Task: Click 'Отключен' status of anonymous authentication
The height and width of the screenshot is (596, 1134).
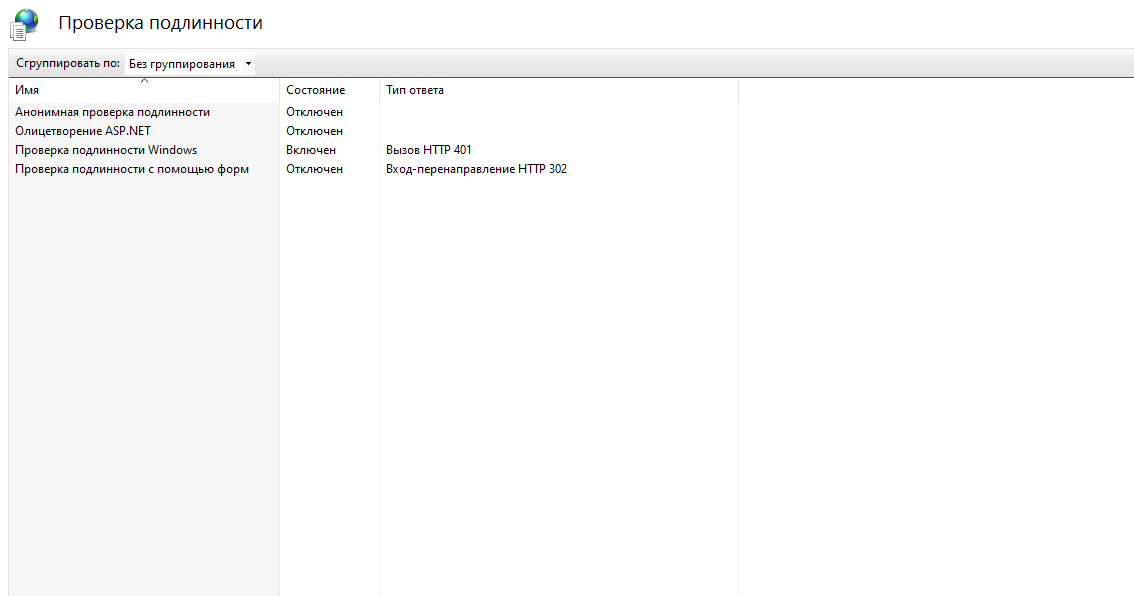Action: [314, 112]
